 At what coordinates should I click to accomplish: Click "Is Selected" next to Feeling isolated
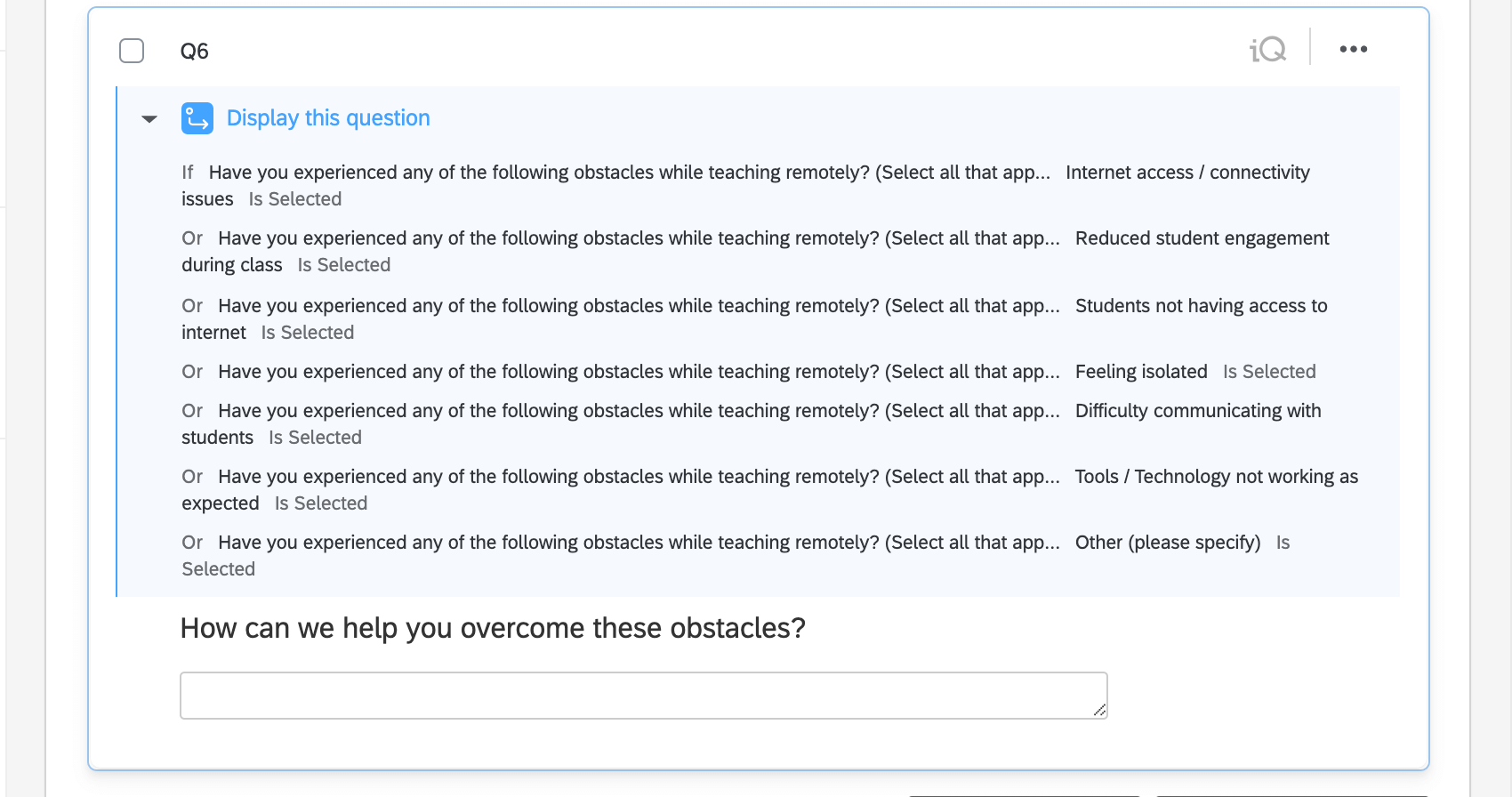click(x=1269, y=372)
